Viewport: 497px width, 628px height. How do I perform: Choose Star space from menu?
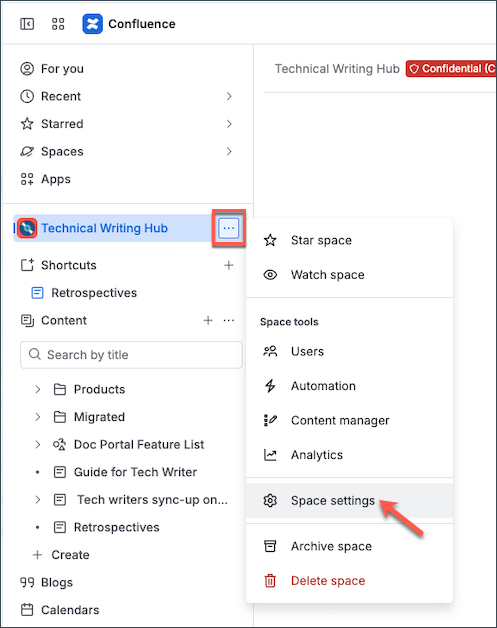349,240
